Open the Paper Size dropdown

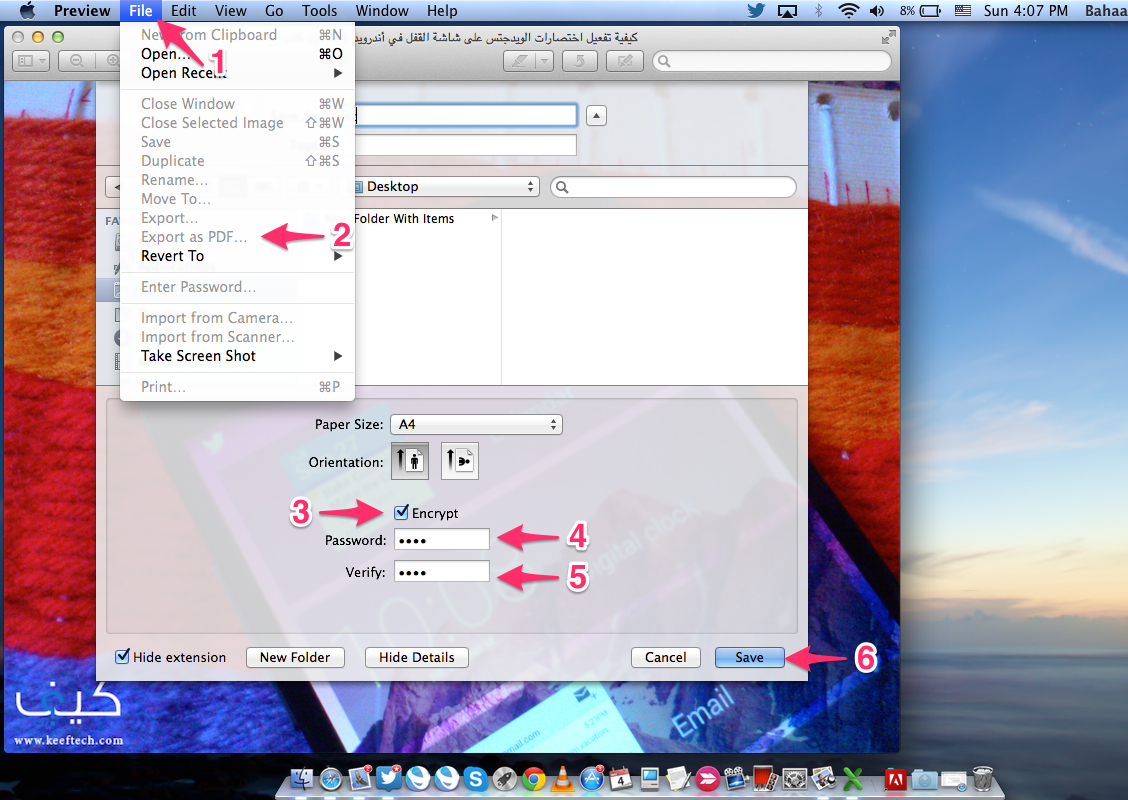coord(476,424)
